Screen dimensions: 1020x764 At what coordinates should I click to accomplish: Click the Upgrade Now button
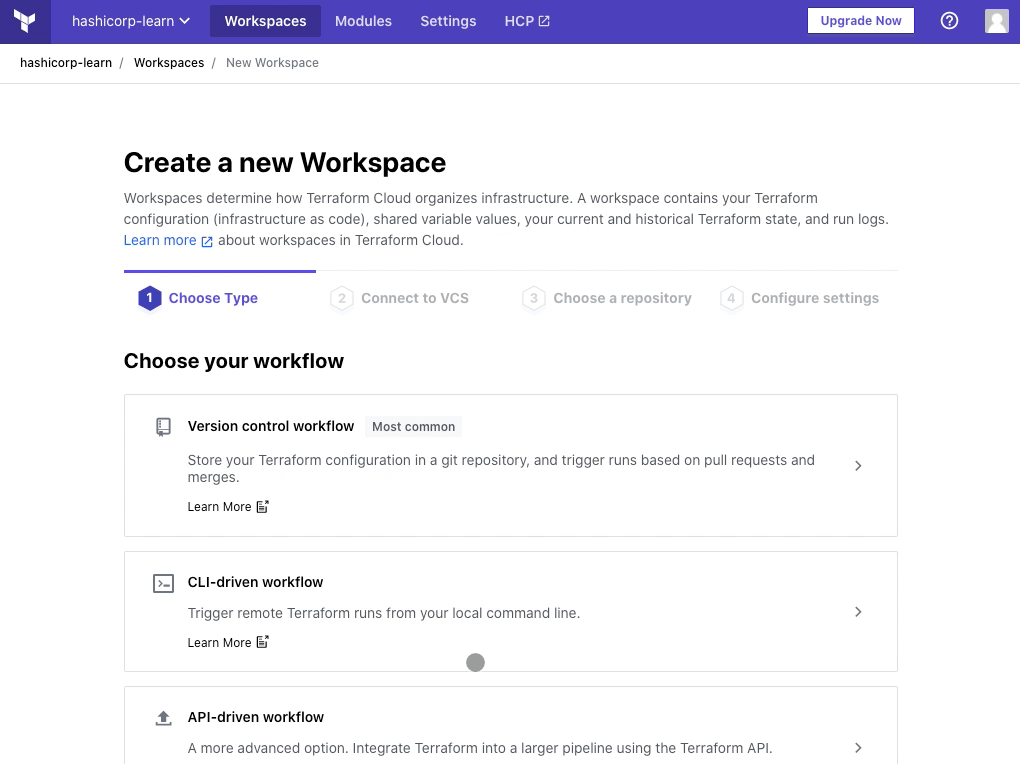(861, 21)
